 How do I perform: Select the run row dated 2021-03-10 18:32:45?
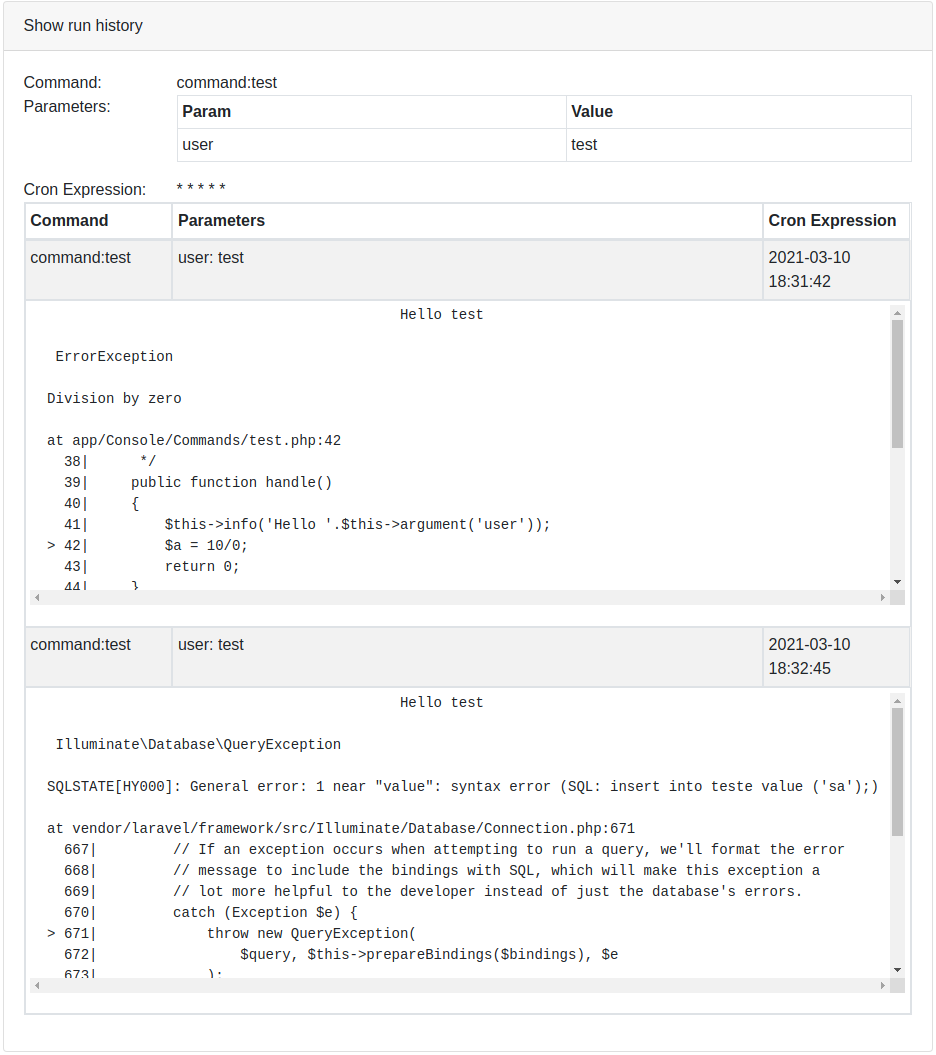pyautogui.click(x=467, y=657)
